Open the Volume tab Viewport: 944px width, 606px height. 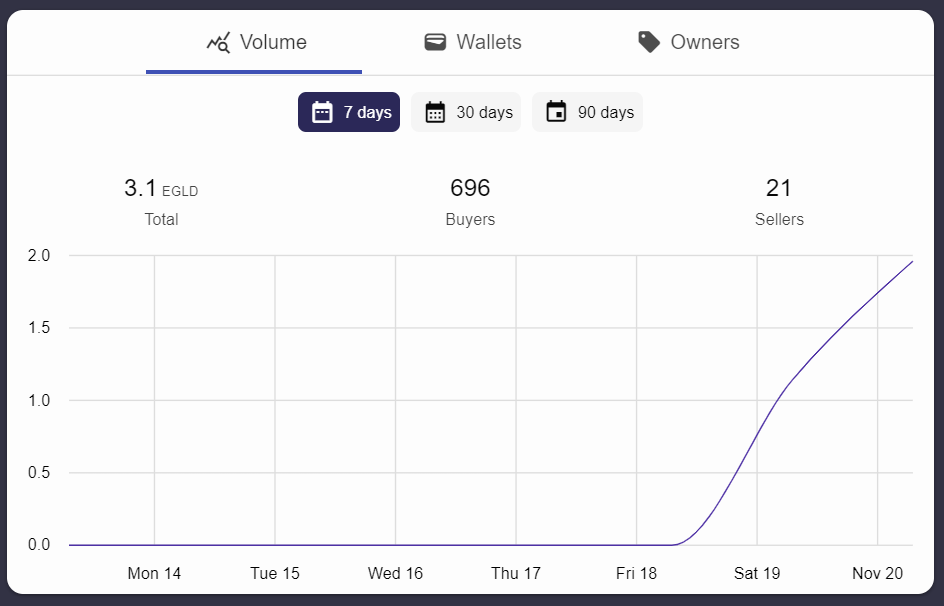(x=253, y=42)
